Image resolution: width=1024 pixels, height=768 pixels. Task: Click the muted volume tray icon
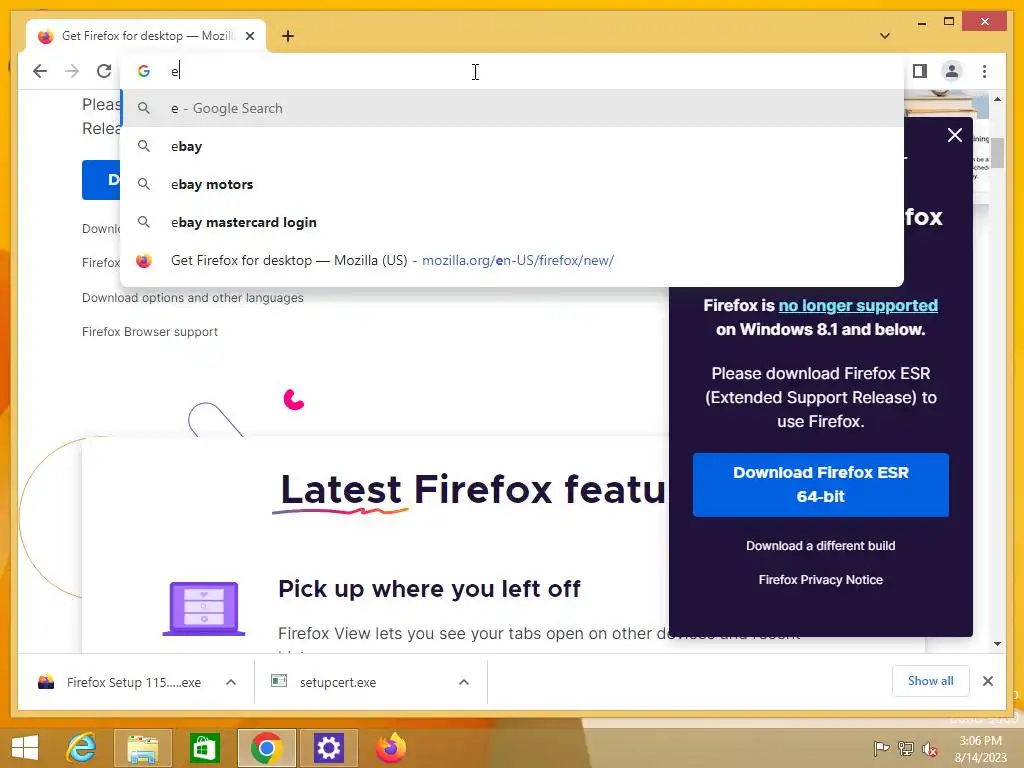point(930,749)
